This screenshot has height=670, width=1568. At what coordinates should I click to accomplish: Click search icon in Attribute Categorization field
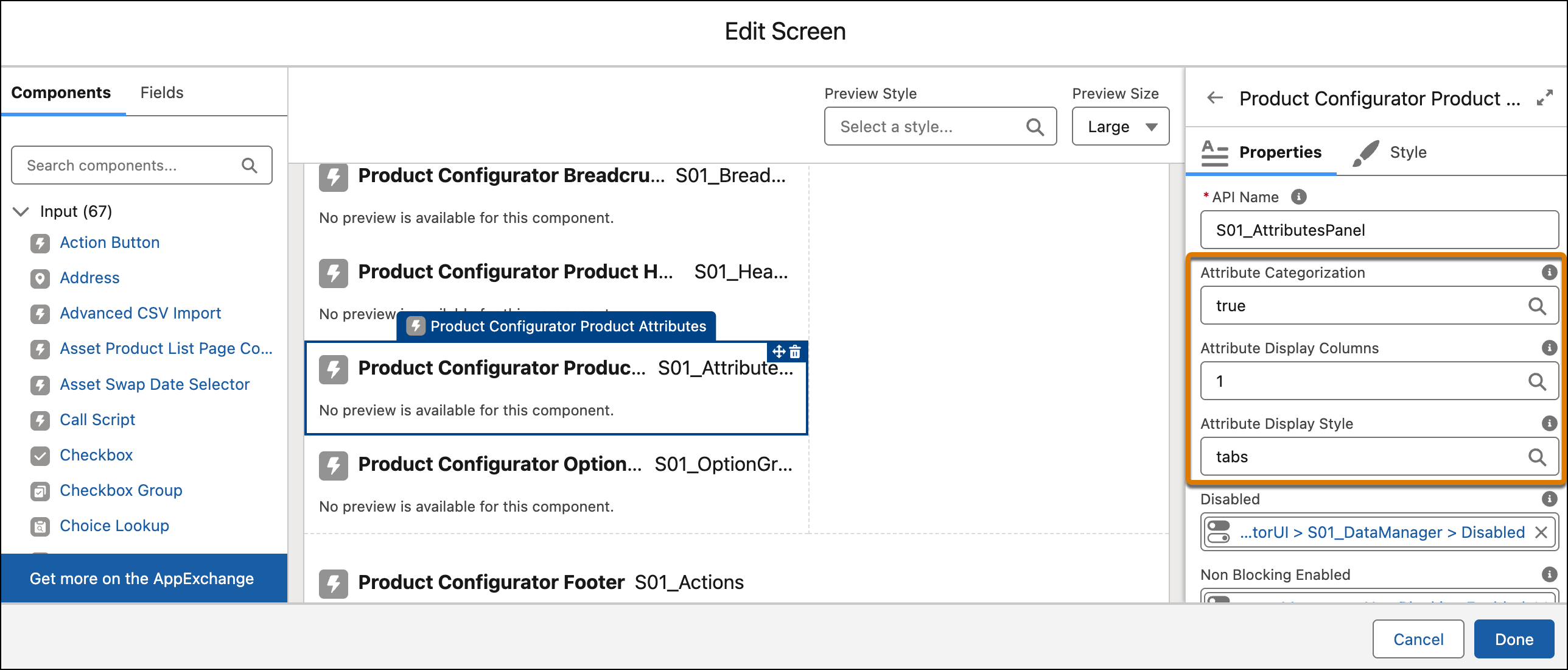click(x=1537, y=306)
